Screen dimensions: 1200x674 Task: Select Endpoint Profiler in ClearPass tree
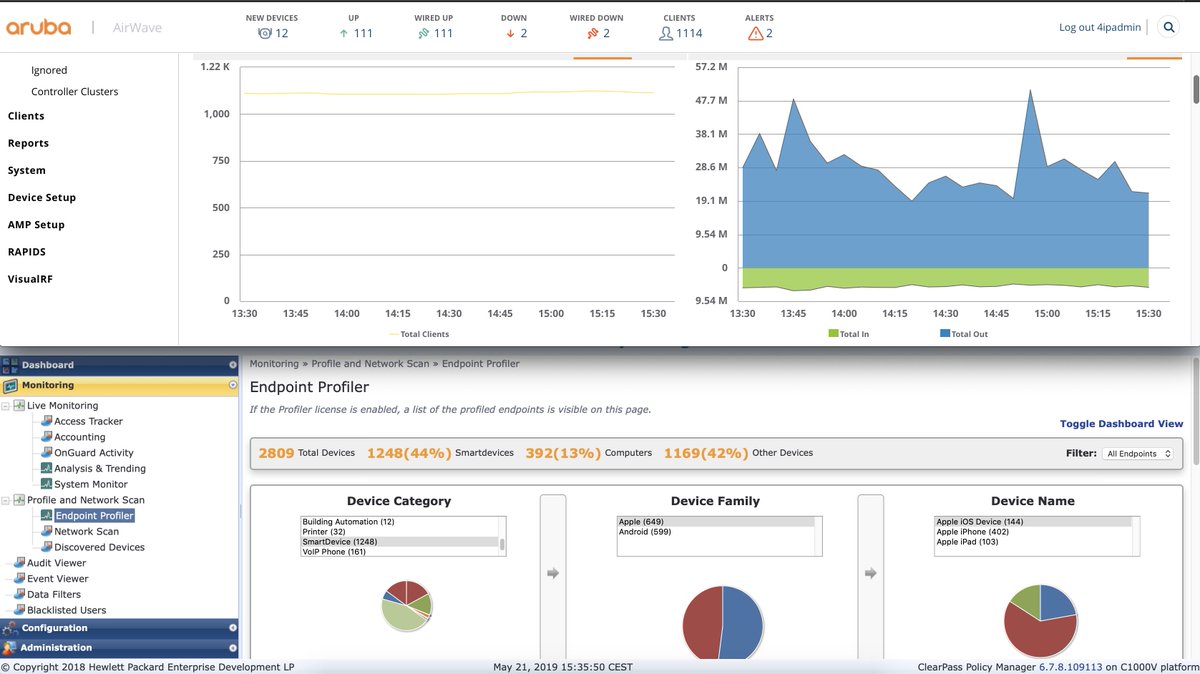click(94, 516)
